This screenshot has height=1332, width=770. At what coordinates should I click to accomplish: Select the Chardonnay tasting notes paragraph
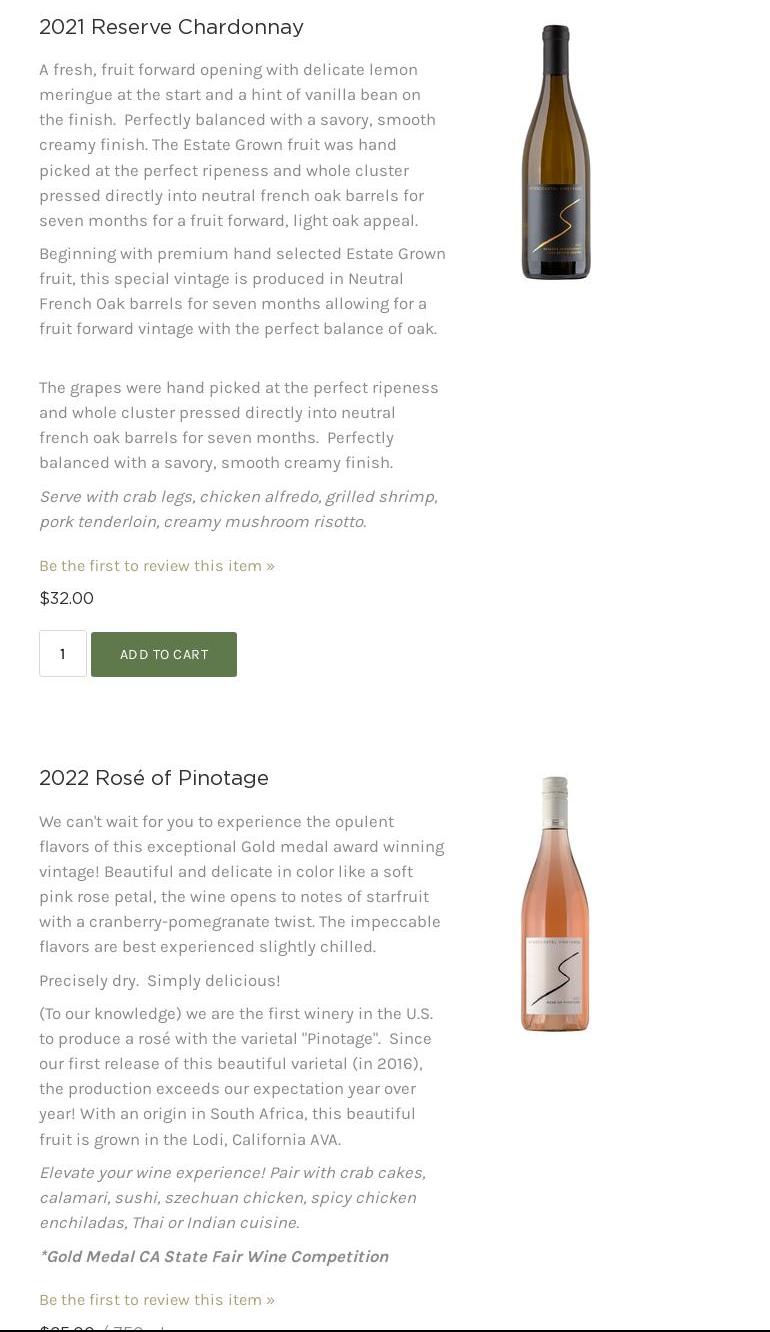[x=238, y=145]
